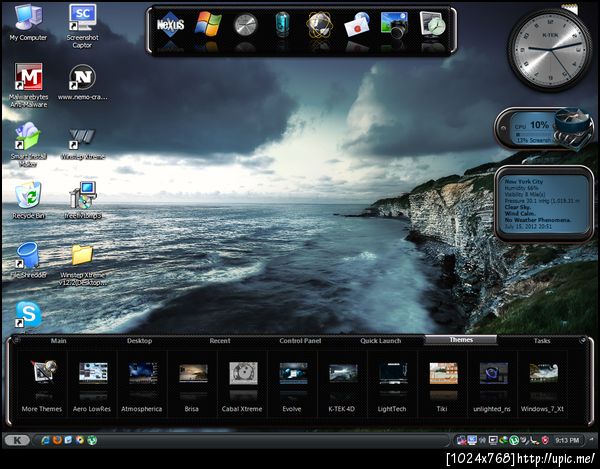Viewport: 600px width, 469px height.
Task: Launch Skype from the desktop
Action: click(x=28, y=314)
